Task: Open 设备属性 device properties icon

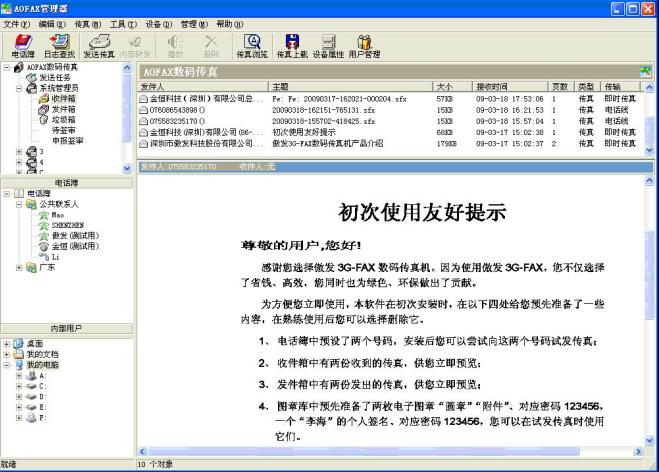Action: coord(328,42)
